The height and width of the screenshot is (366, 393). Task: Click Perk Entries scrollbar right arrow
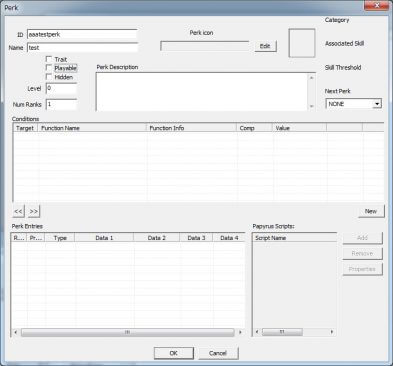240,332
